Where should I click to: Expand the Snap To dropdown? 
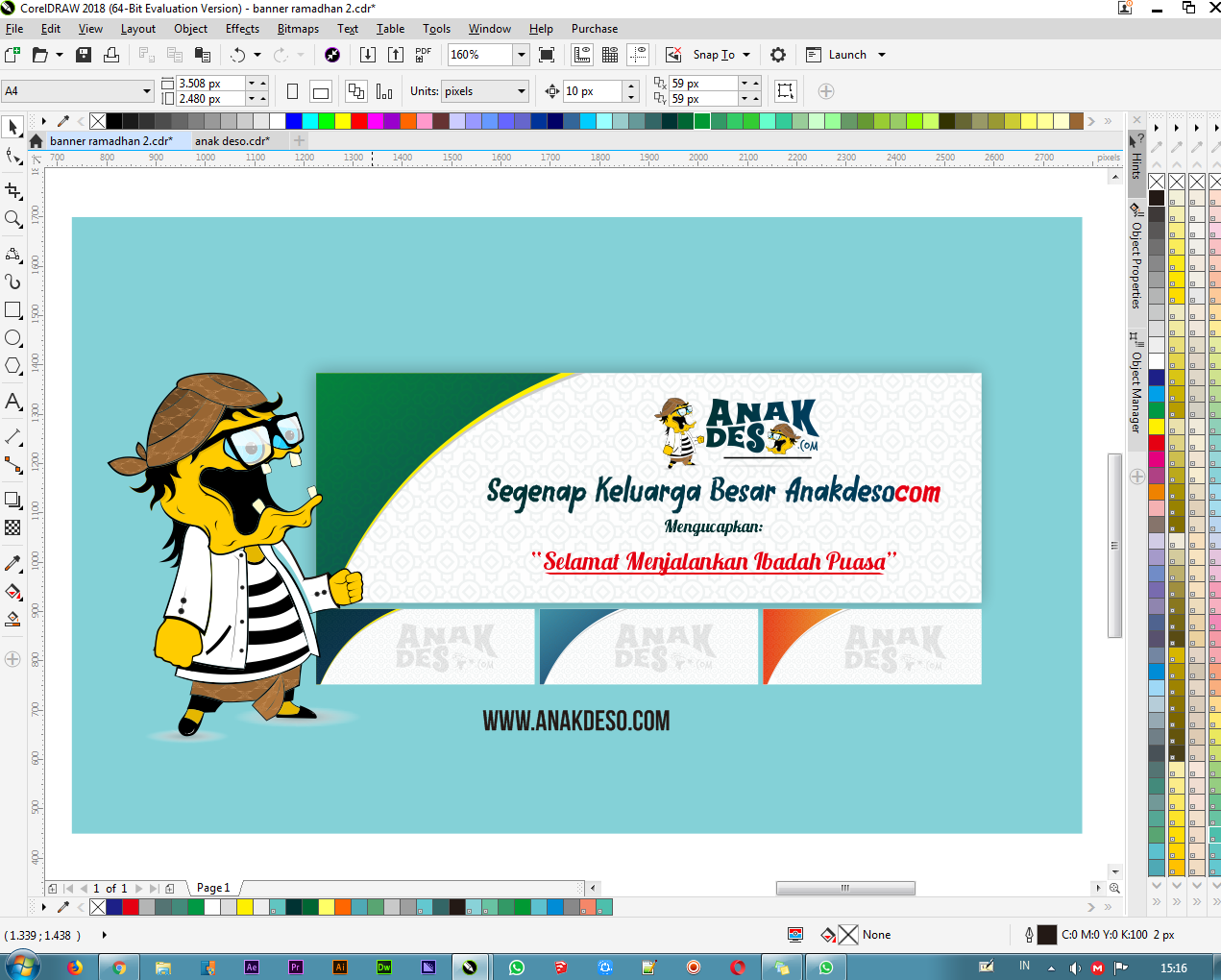click(746, 55)
